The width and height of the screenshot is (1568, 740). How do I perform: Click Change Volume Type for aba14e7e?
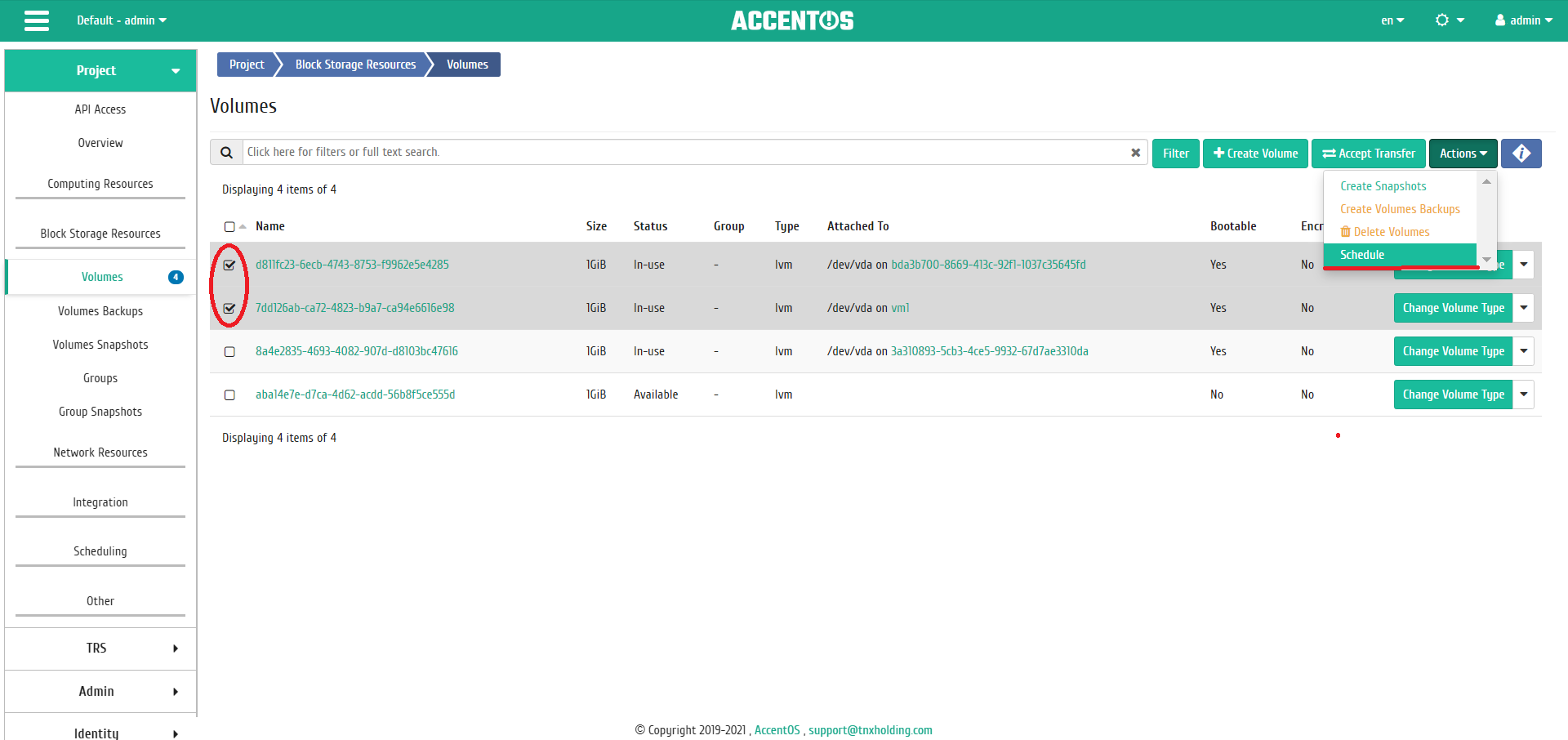1454,395
